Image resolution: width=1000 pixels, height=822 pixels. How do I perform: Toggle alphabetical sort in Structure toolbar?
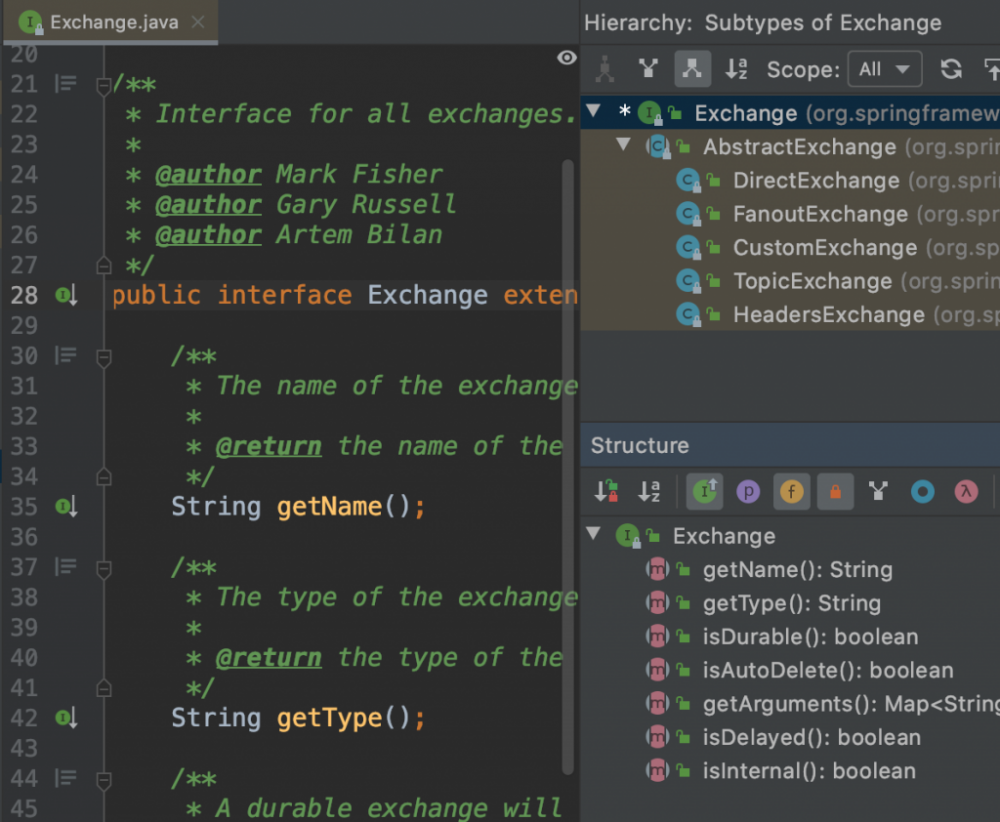point(649,491)
